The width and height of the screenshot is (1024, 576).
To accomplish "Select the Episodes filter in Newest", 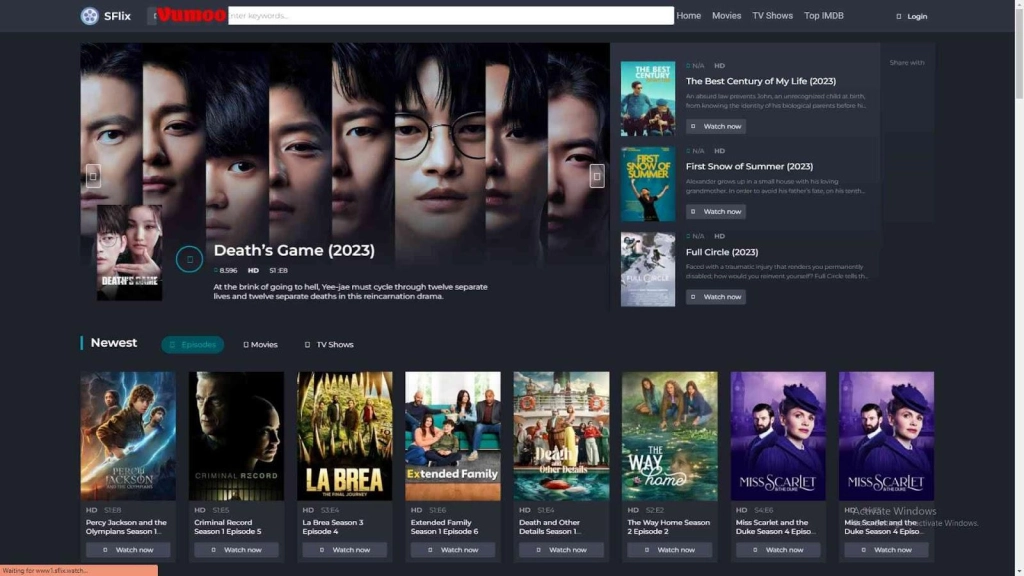I will pos(193,344).
